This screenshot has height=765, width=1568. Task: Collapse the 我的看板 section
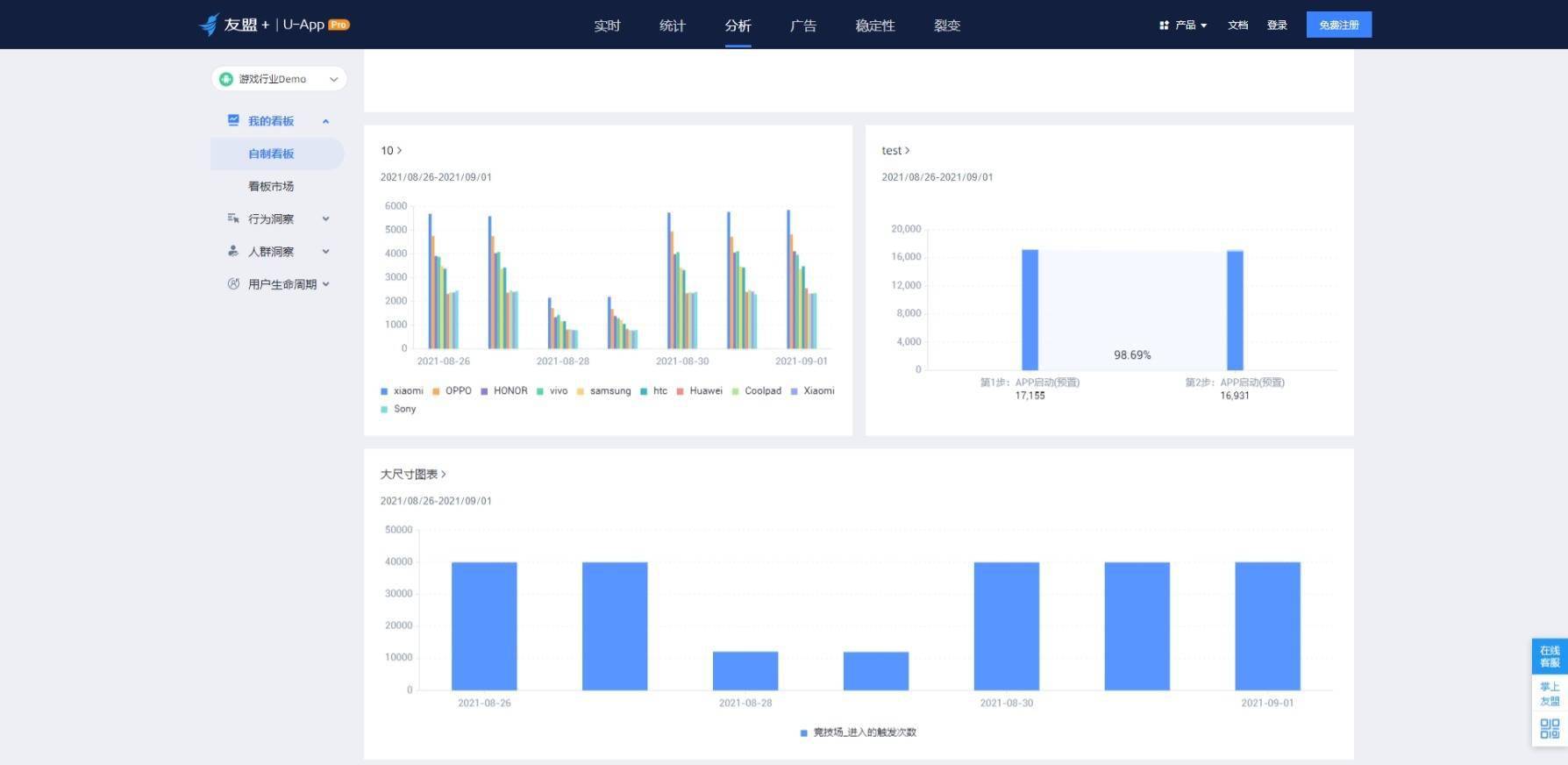[325, 121]
